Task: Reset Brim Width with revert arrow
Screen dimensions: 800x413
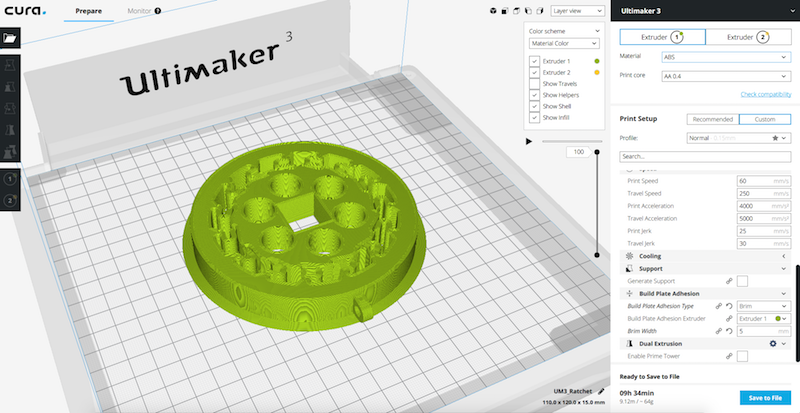Action: [730, 331]
